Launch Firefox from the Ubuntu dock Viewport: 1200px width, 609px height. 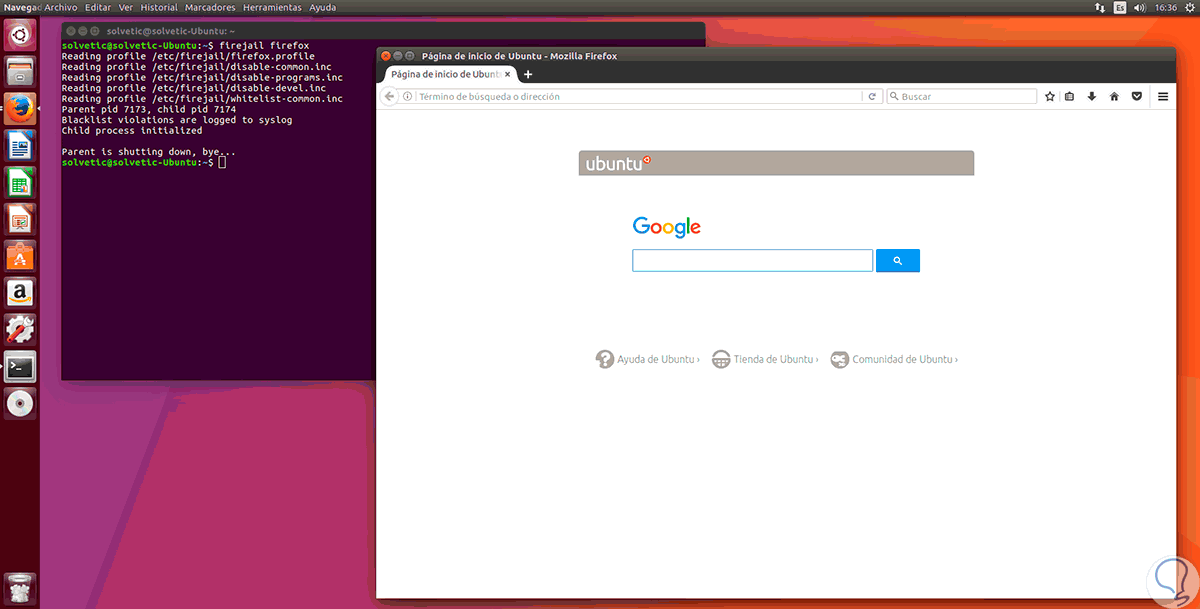19,108
